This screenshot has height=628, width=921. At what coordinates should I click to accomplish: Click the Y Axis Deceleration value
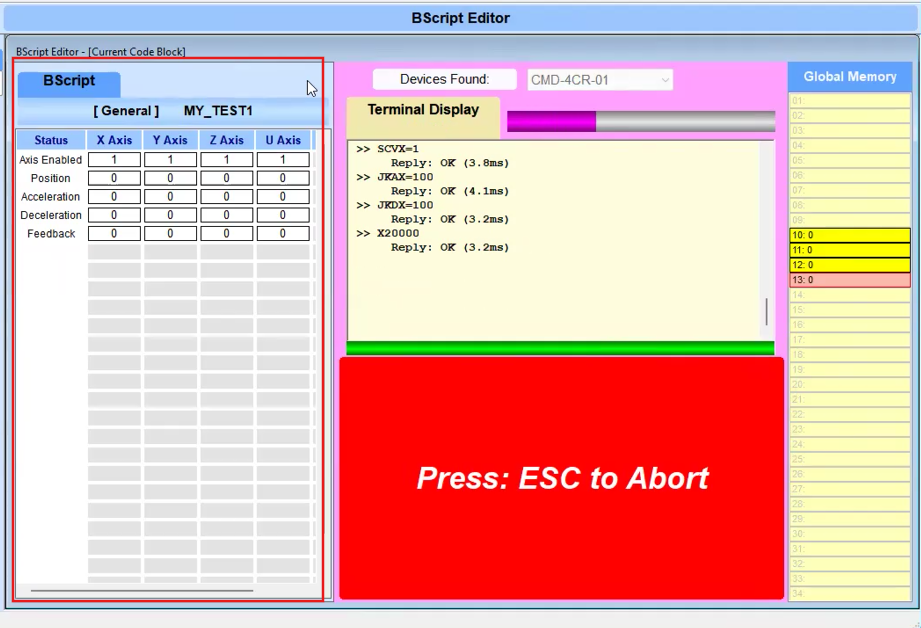[x=170, y=215]
